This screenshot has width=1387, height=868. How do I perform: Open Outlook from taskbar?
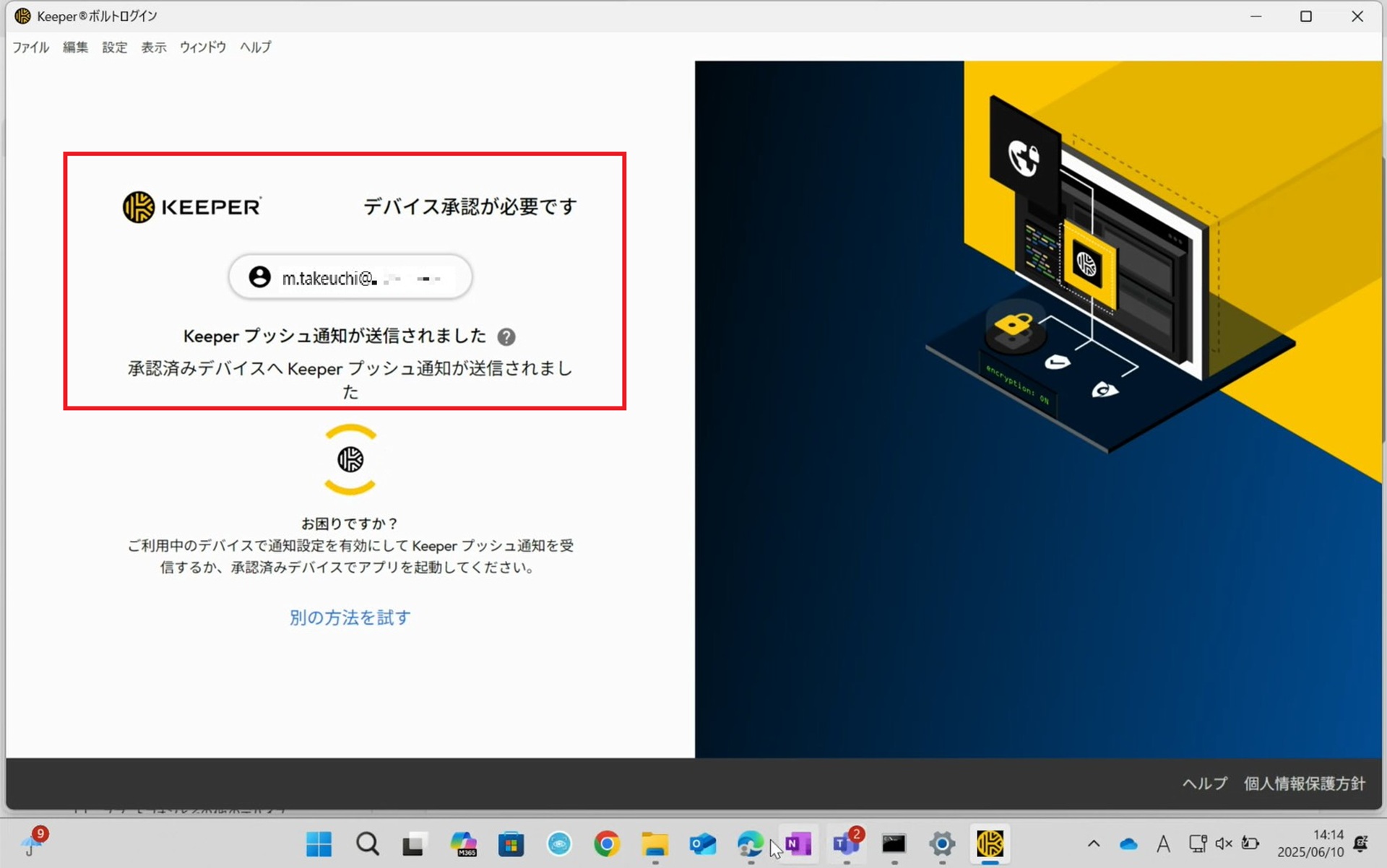tap(702, 843)
